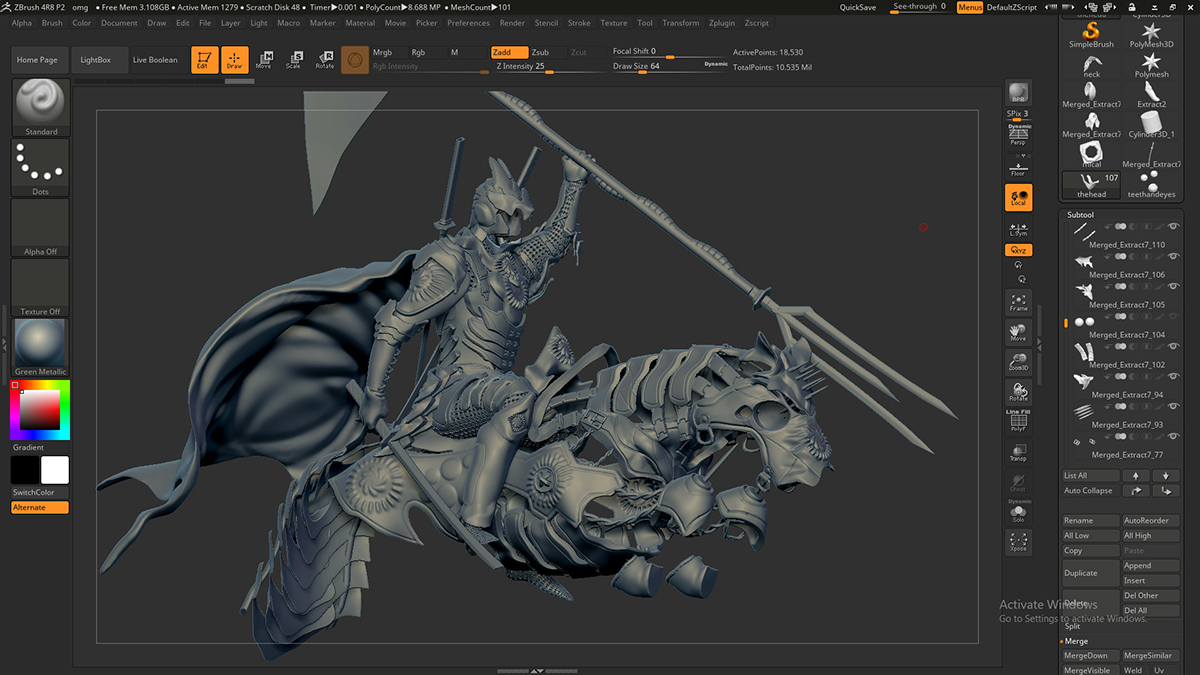The image size is (1200, 675).
Task: Toggle PolyF line fill display
Action: (x=1018, y=422)
